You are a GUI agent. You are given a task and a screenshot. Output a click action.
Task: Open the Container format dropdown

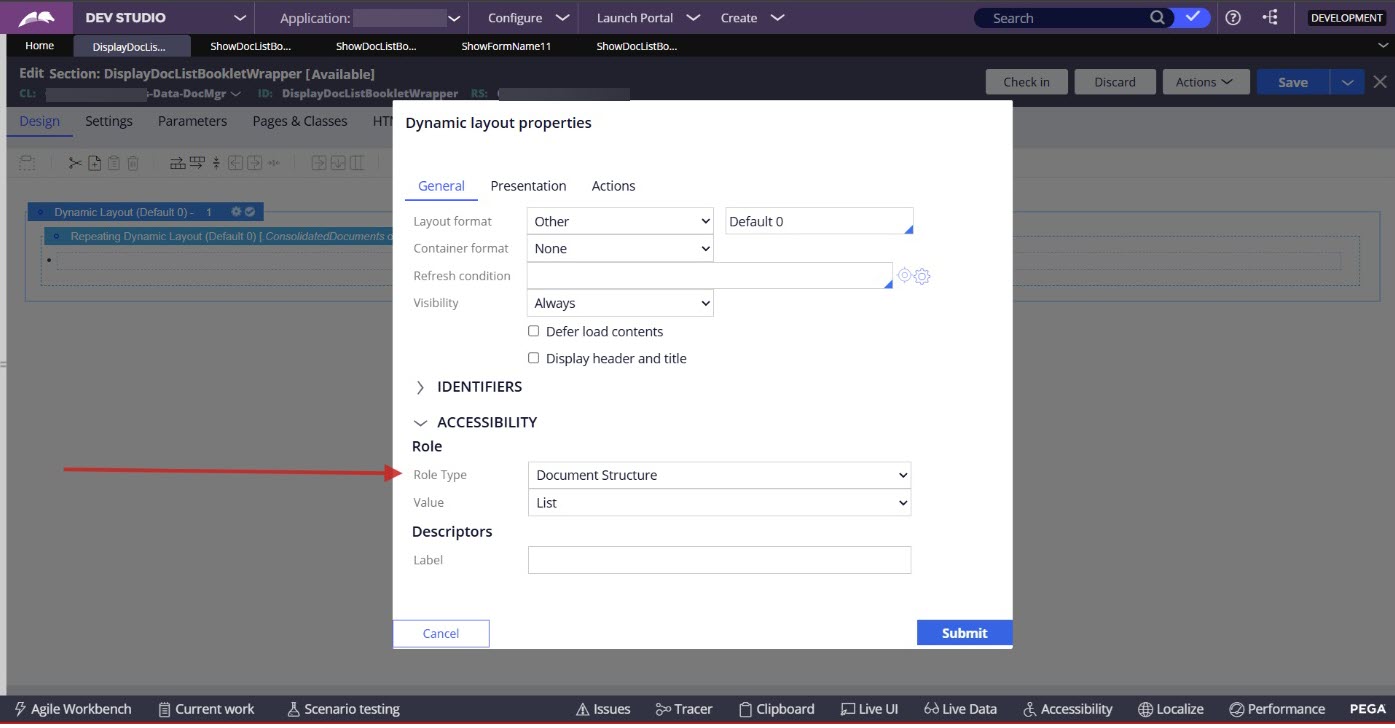(620, 248)
